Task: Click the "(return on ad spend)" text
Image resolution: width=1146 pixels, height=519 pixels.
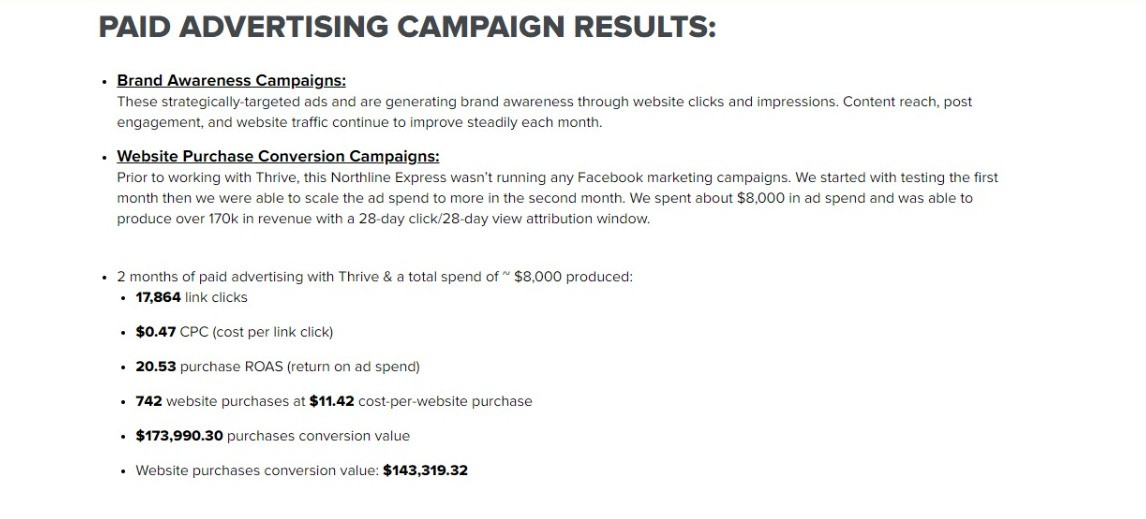Action: (x=353, y=367)
